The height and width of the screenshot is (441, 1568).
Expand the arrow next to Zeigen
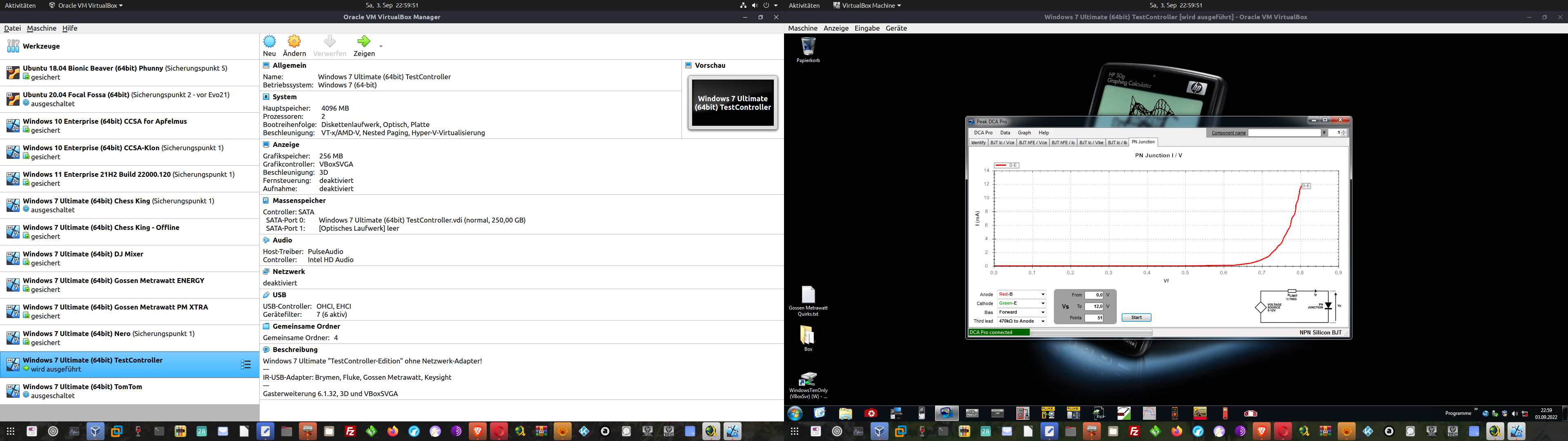(381, 46)
